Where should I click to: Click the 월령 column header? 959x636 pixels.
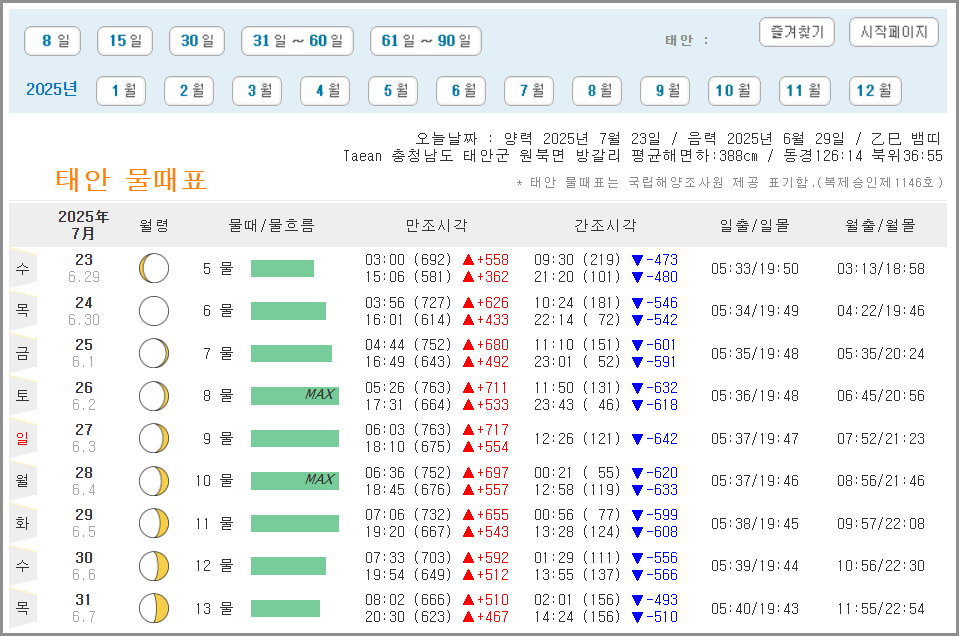tap(154, 226)
